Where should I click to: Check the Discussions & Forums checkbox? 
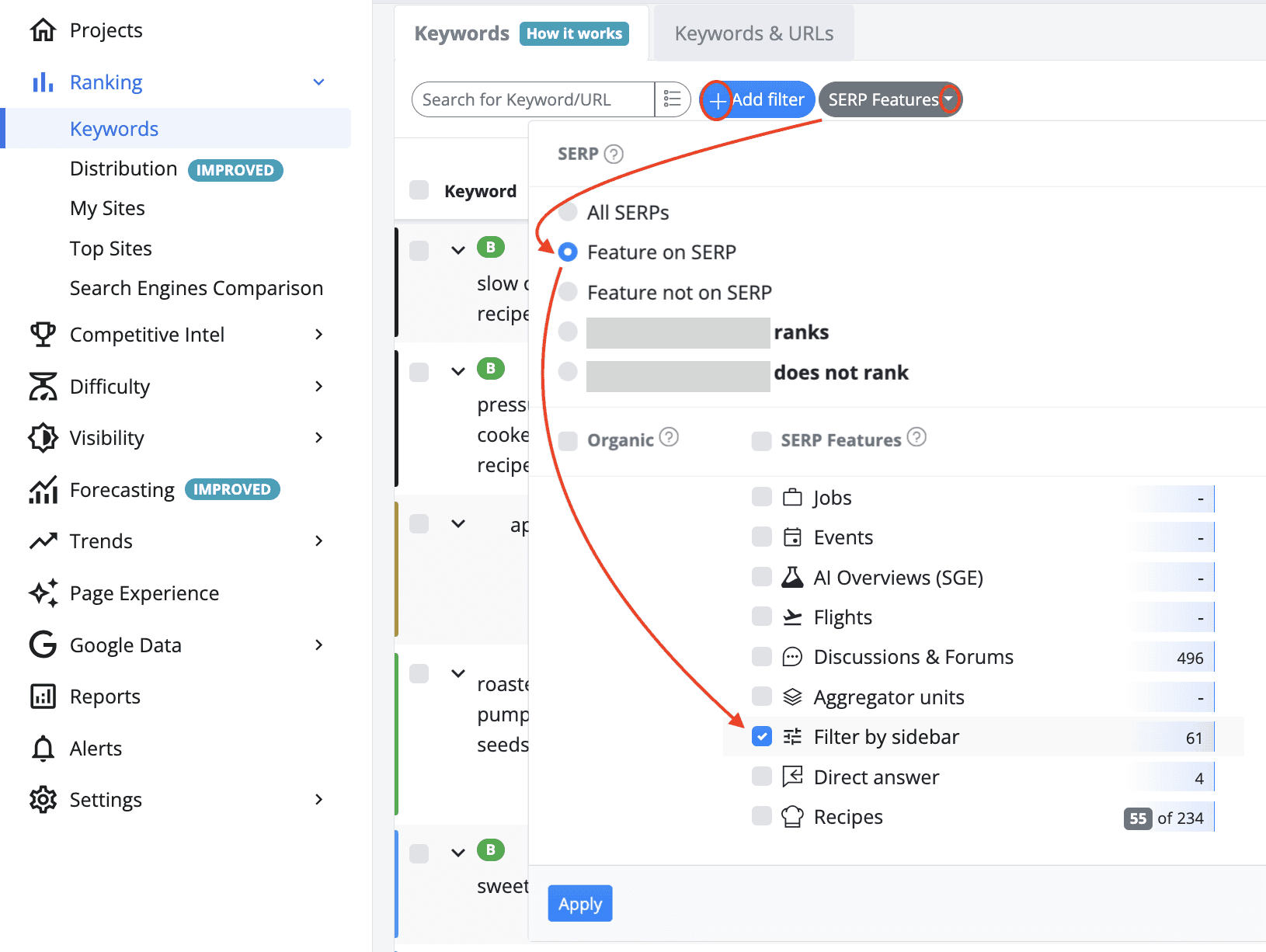(x=762, y=657)
